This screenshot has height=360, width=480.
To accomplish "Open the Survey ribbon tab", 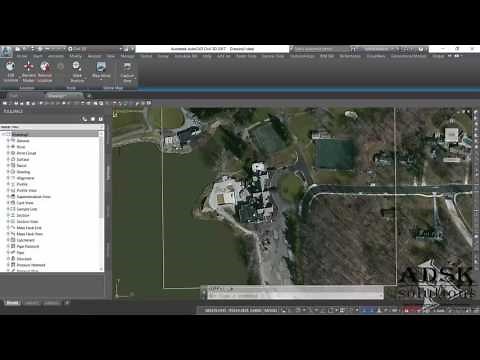I will tap(163, 56).
